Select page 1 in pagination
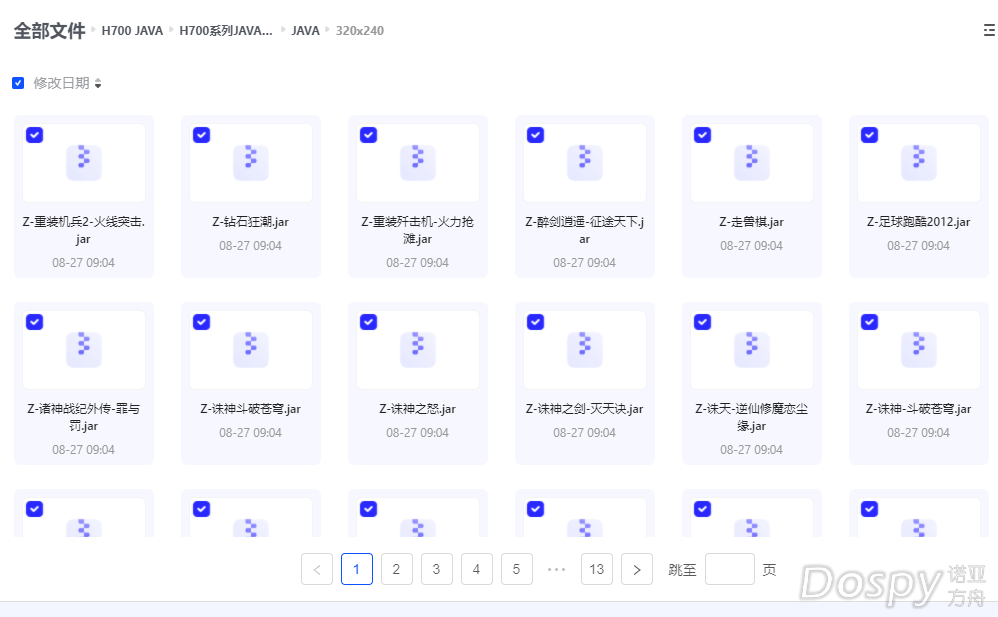998x617 pixels. pos(357,569)
